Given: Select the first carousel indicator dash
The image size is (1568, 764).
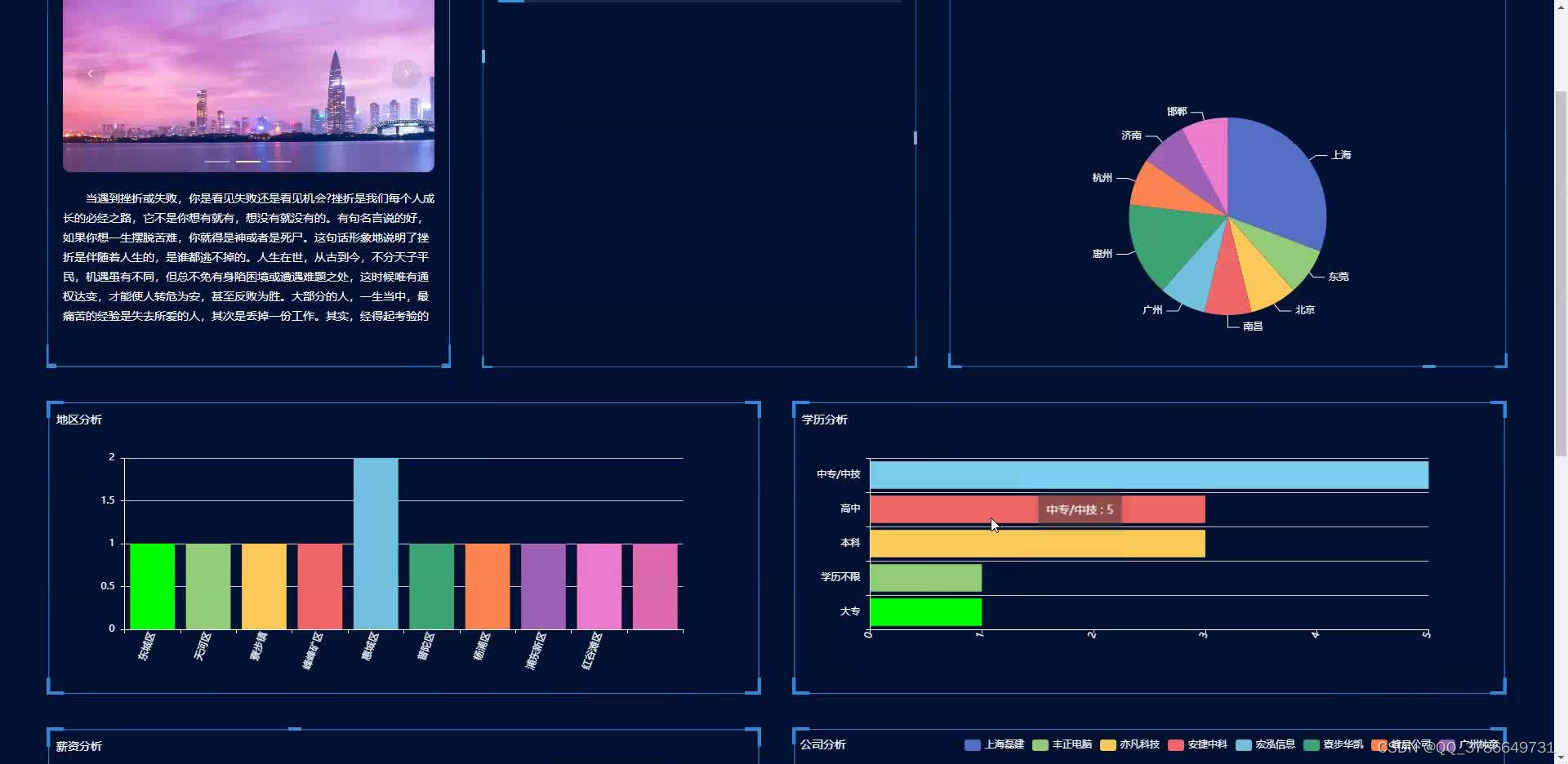Looking at the screenshot, I should [216, 162].
